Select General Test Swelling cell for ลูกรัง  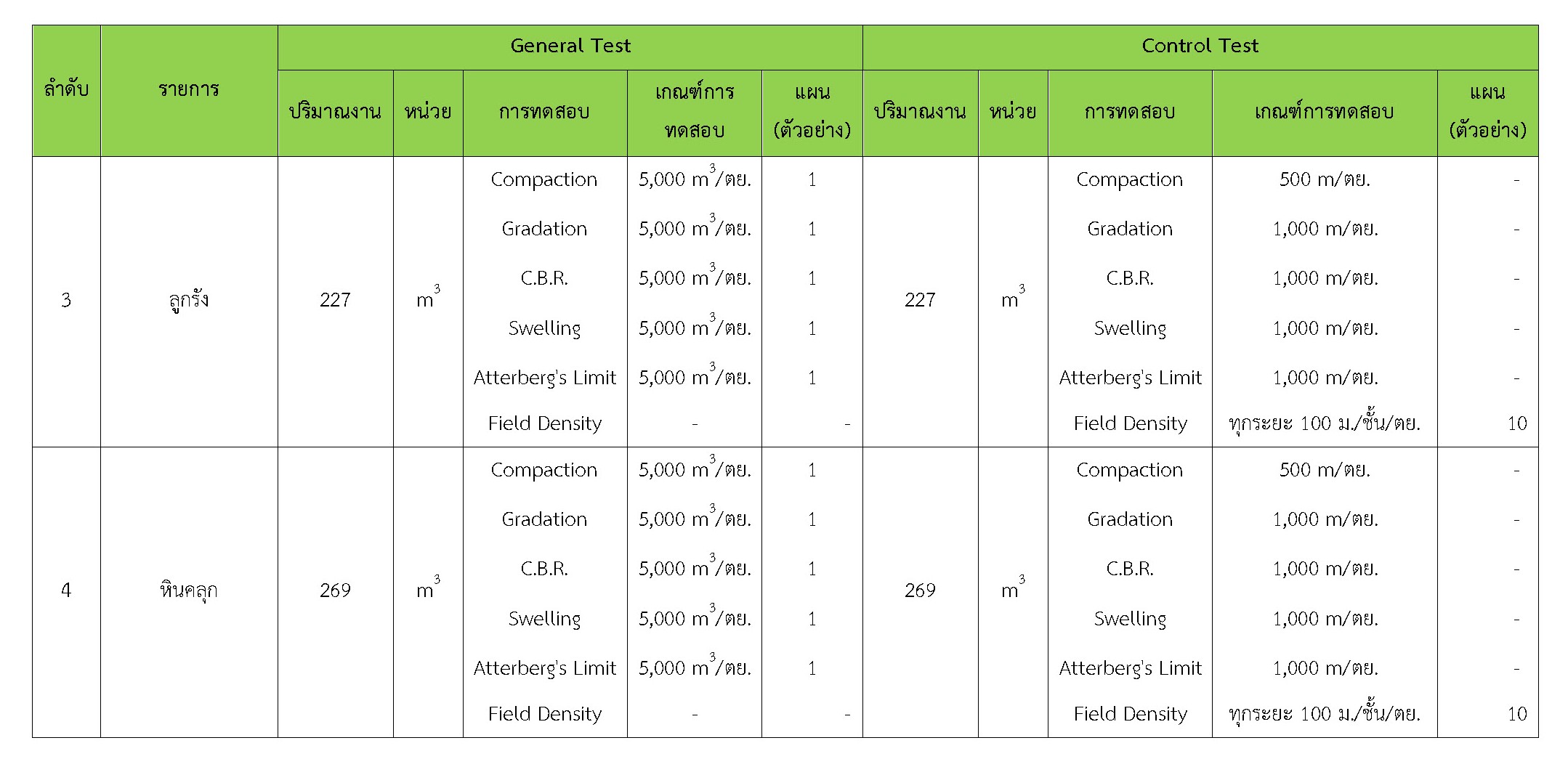click(x=544, y=328)
